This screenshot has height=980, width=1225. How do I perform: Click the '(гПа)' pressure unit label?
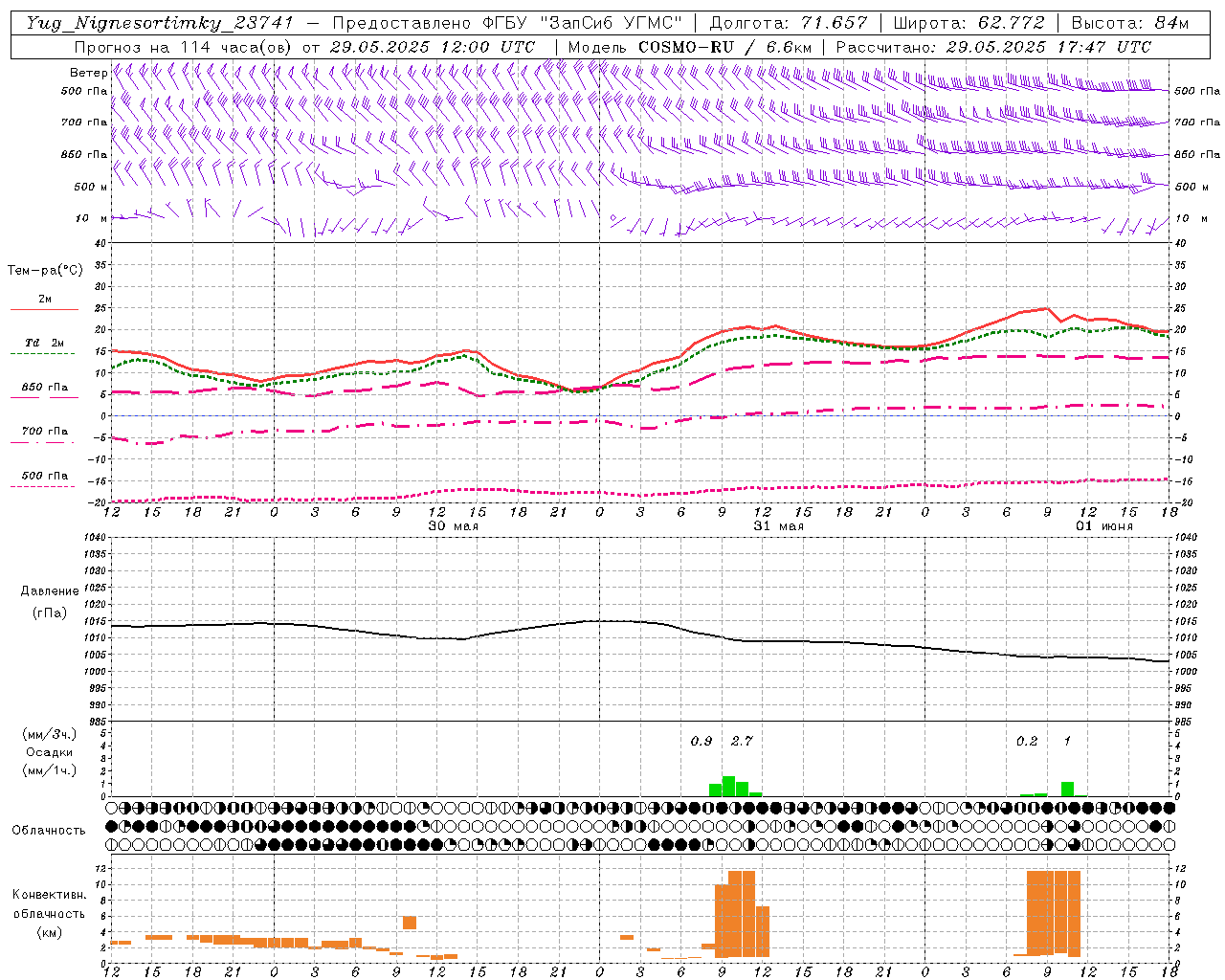point(50,612)
